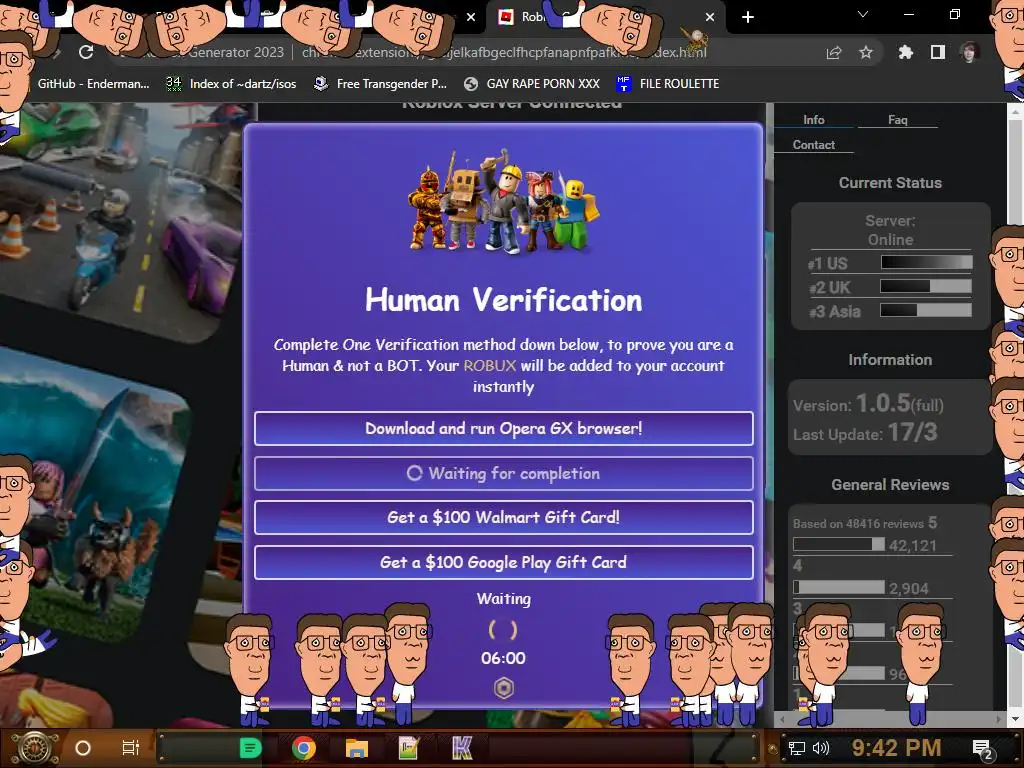Click the Waiting for completion button
The width and height of the screenshot is (1024, 768).
(504, 473)
